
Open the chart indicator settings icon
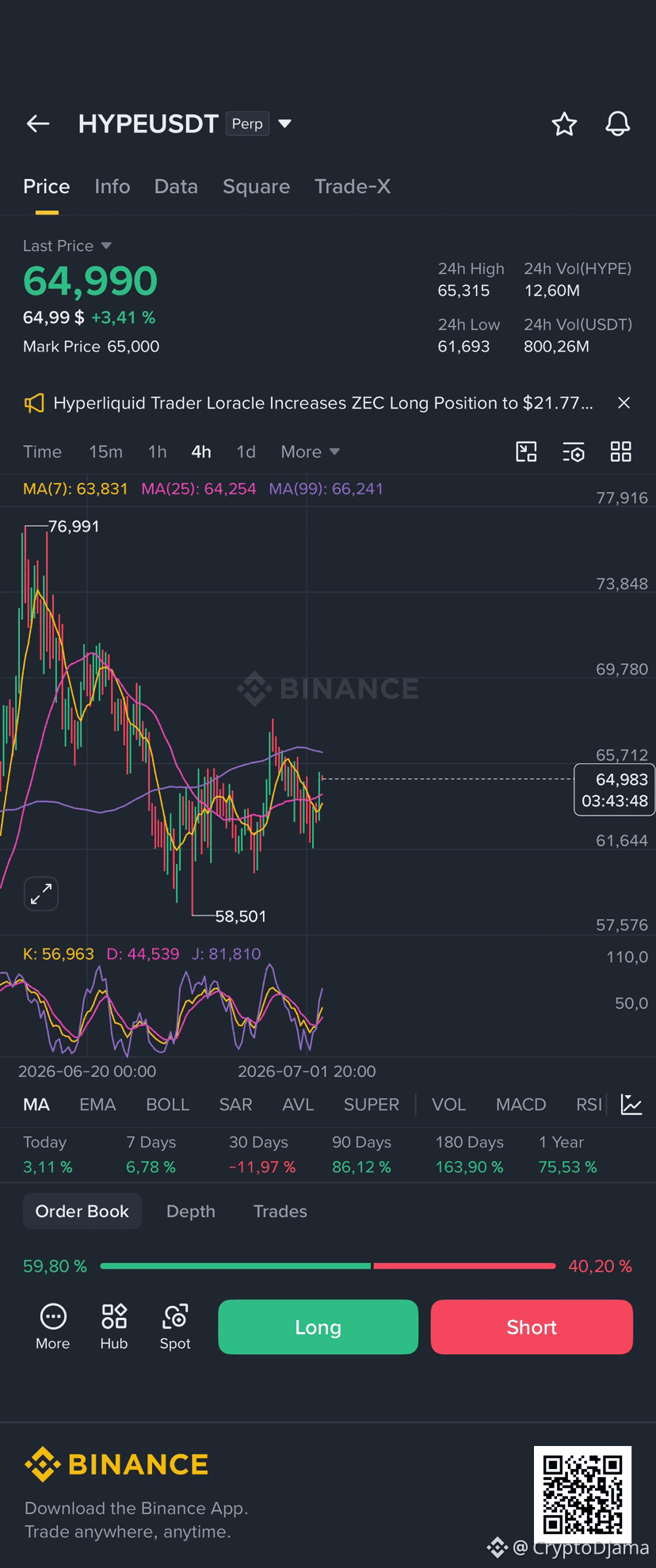point(574,451)
